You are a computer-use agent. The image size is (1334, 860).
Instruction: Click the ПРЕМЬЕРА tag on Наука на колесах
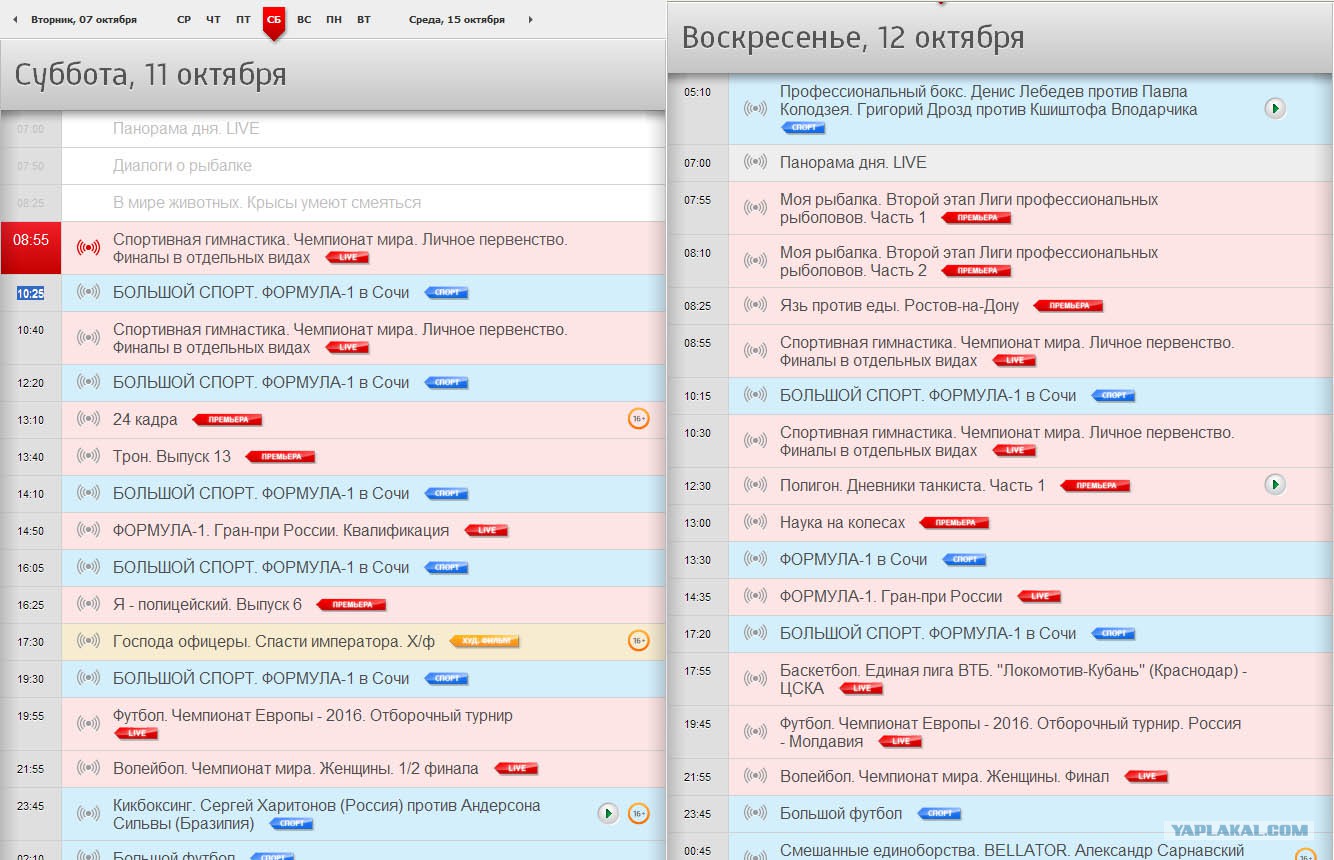[954, 523]
